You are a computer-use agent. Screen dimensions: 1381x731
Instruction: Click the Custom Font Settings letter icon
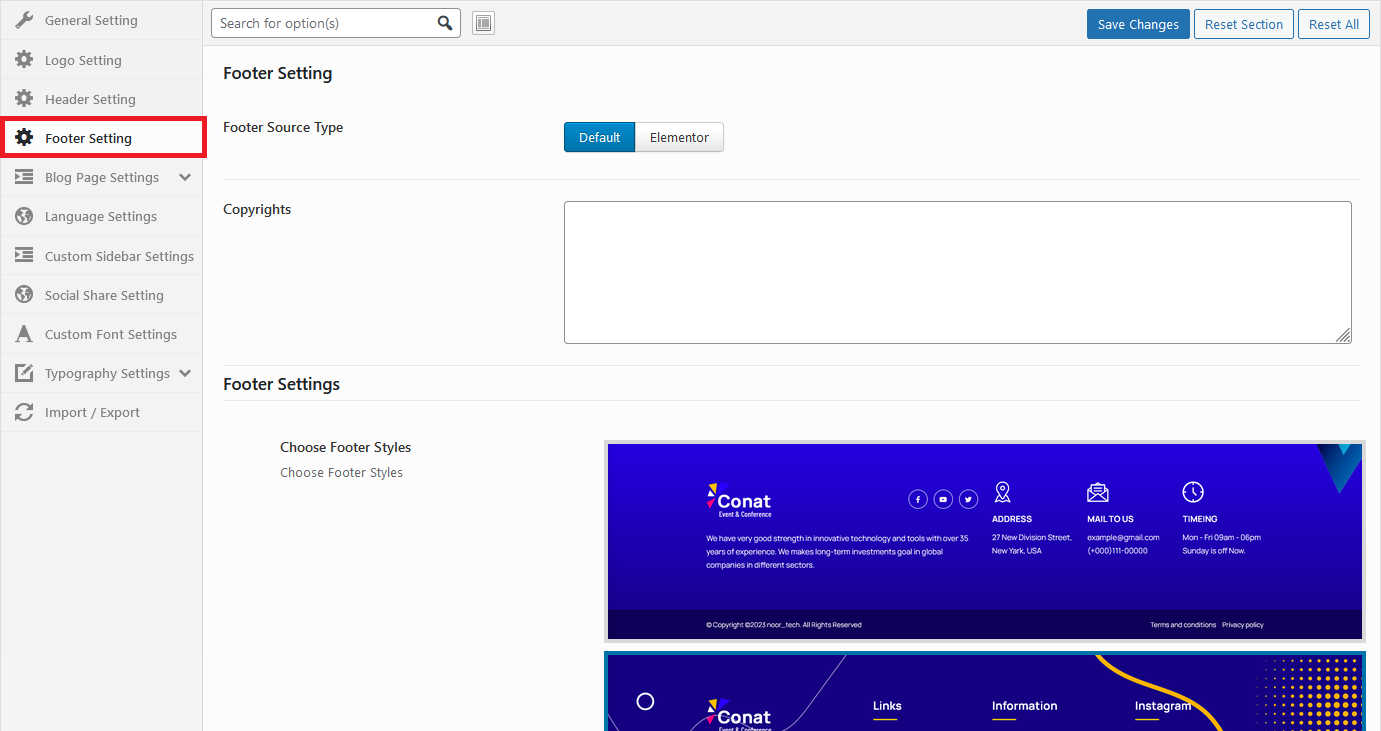(24, 333)
